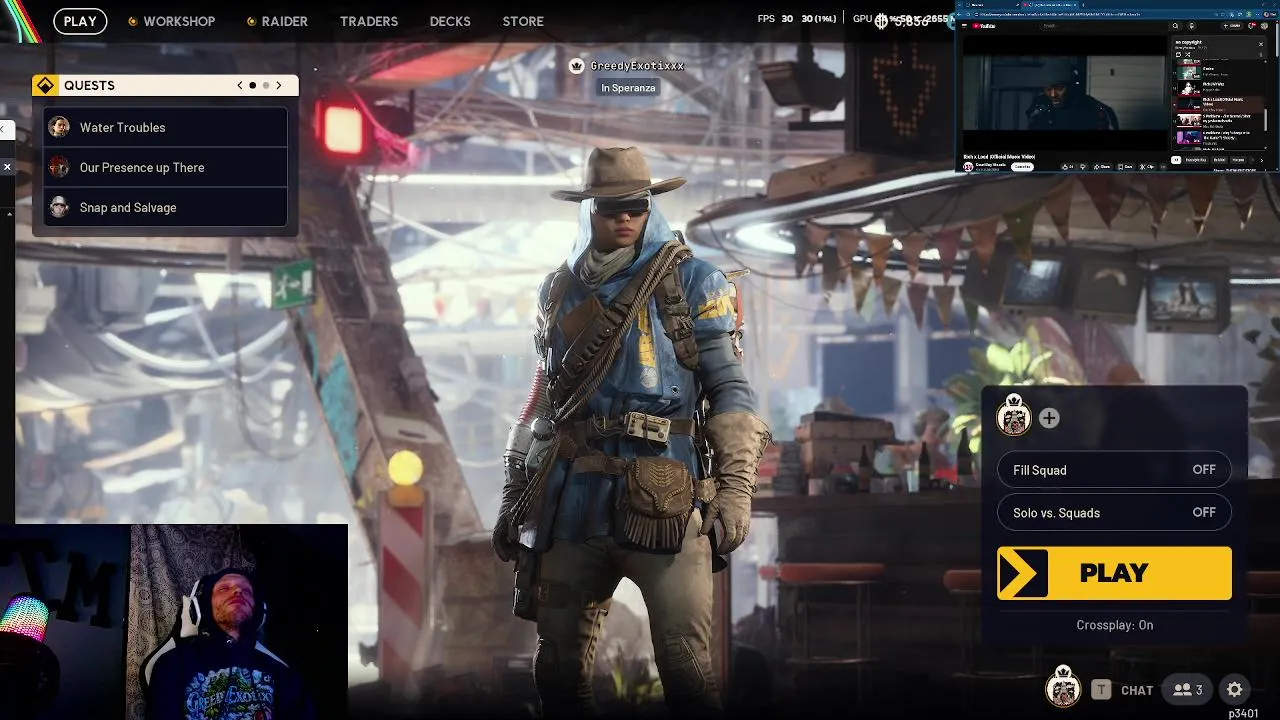
Task: Click the GreedyExotixxx player name tag
Action: pyautogui.click(x=637, y=66)
